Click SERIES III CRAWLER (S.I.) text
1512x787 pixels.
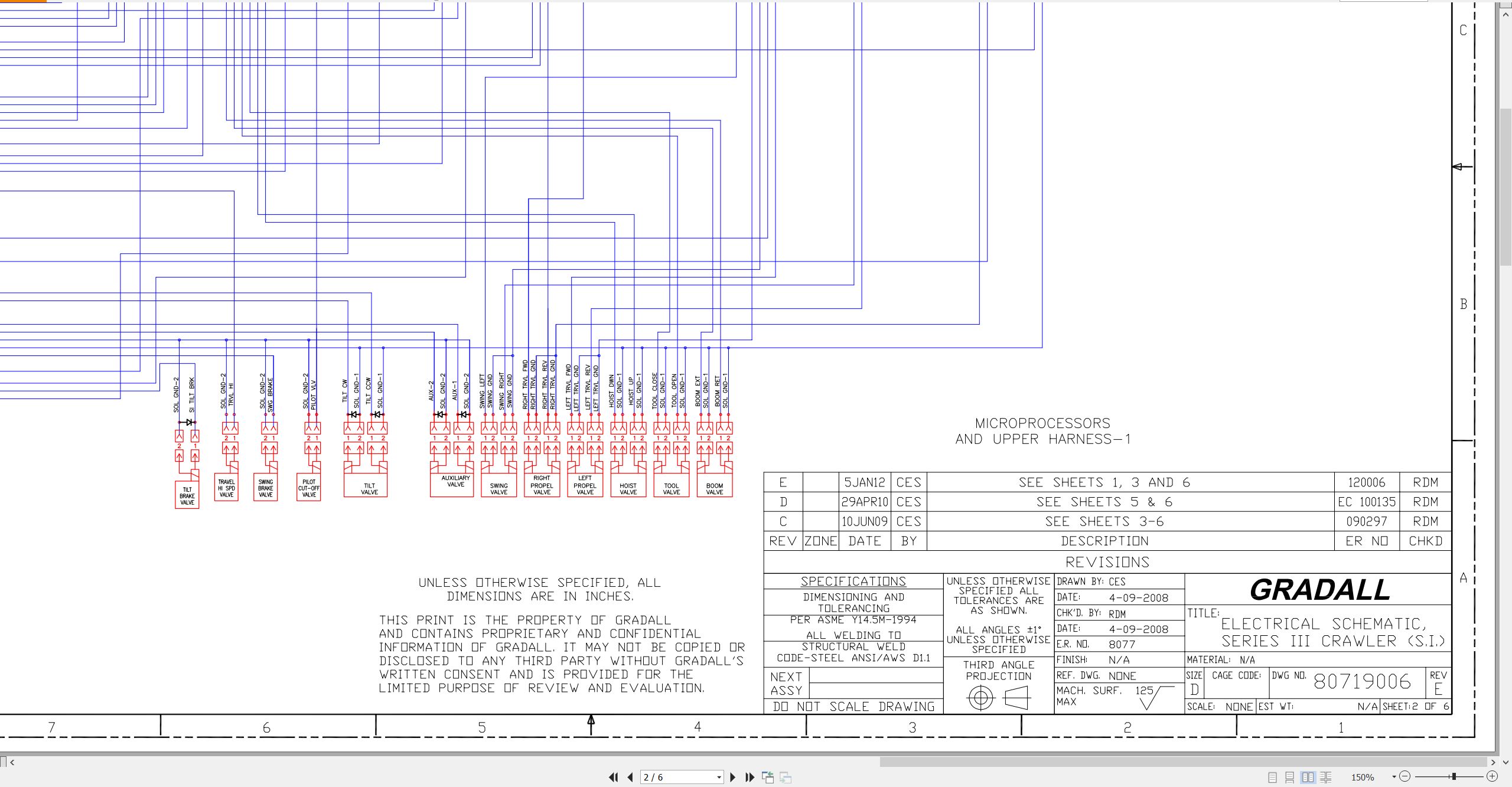tap(1333, 641)
